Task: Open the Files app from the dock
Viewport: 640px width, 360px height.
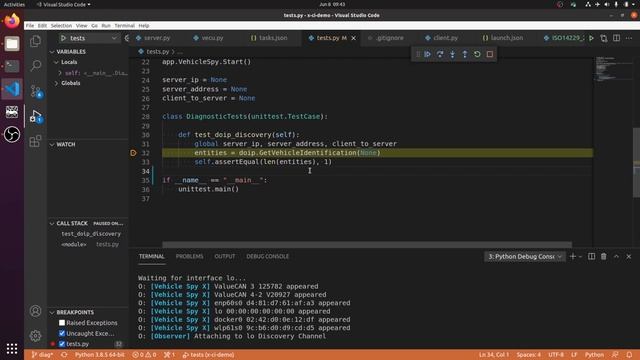Action: [12, 43]
